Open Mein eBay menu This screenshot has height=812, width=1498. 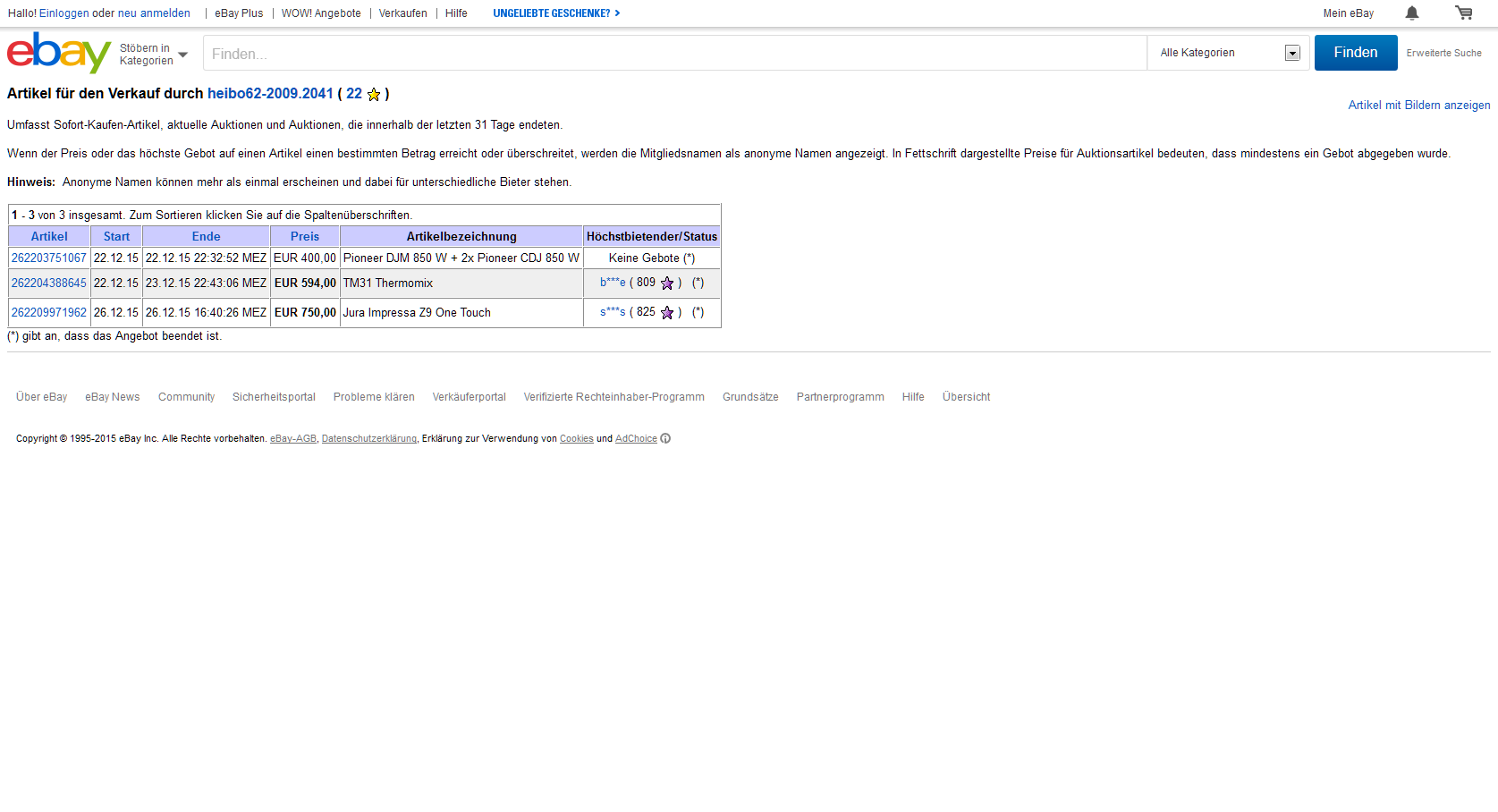click(1349, 13)
